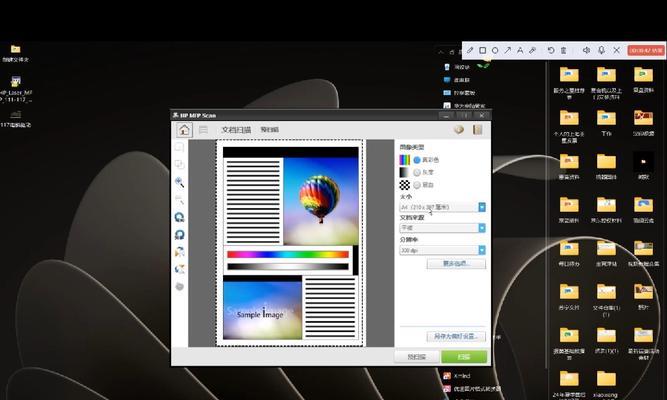Rotate the preview counterclockwise
Viewport: 667px width, 400px height.
tap(180, 217)
